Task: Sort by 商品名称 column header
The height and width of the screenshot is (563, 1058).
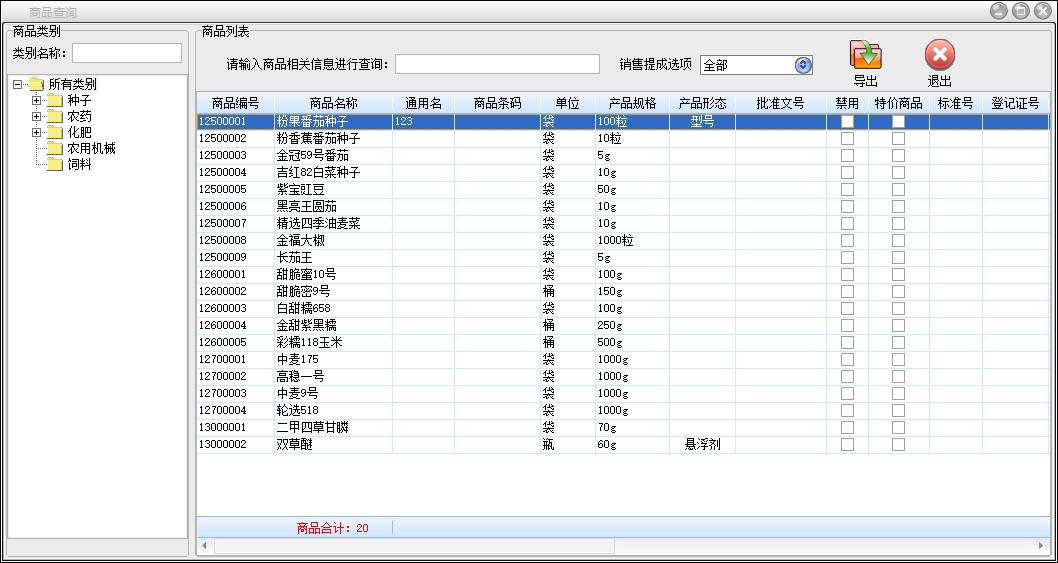Action: point(333,103)
